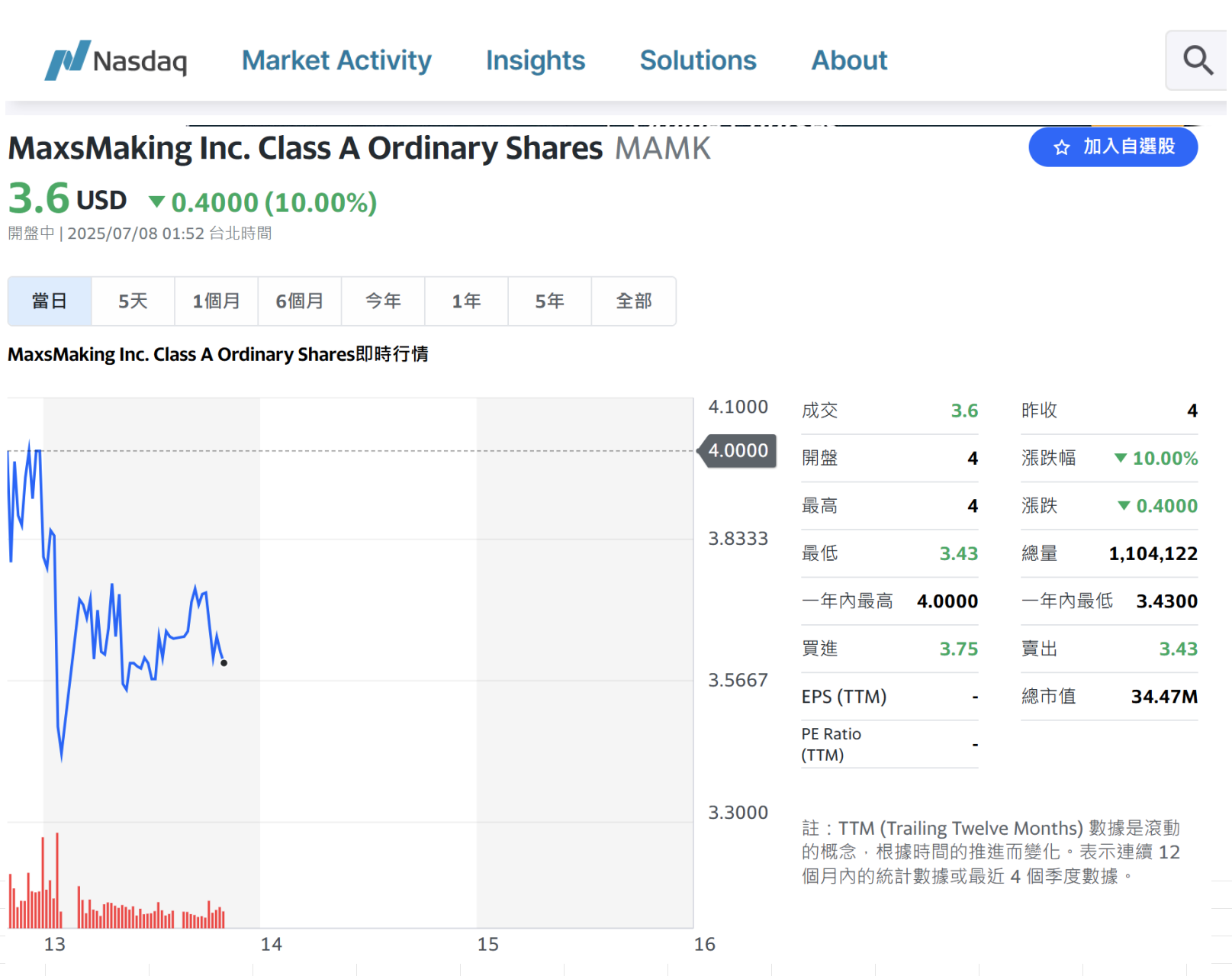Click the 0.4000 (10.00%) change text
Screen dimensions: 1232x976
(x=274, y=202)
